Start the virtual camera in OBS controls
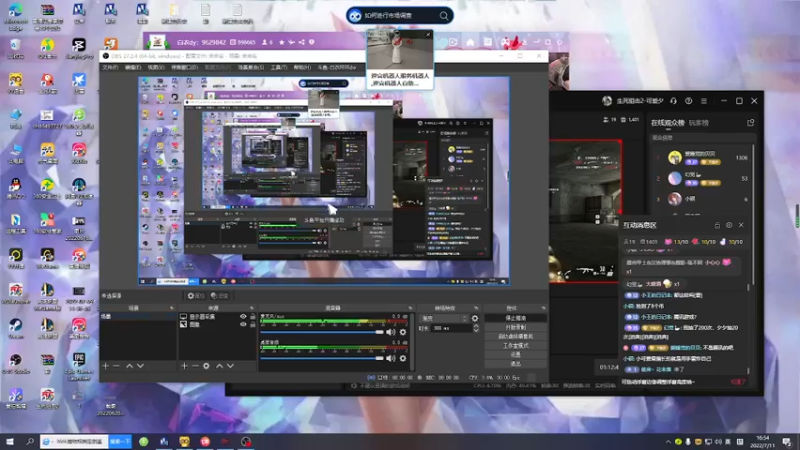 (x=515, y=336)
